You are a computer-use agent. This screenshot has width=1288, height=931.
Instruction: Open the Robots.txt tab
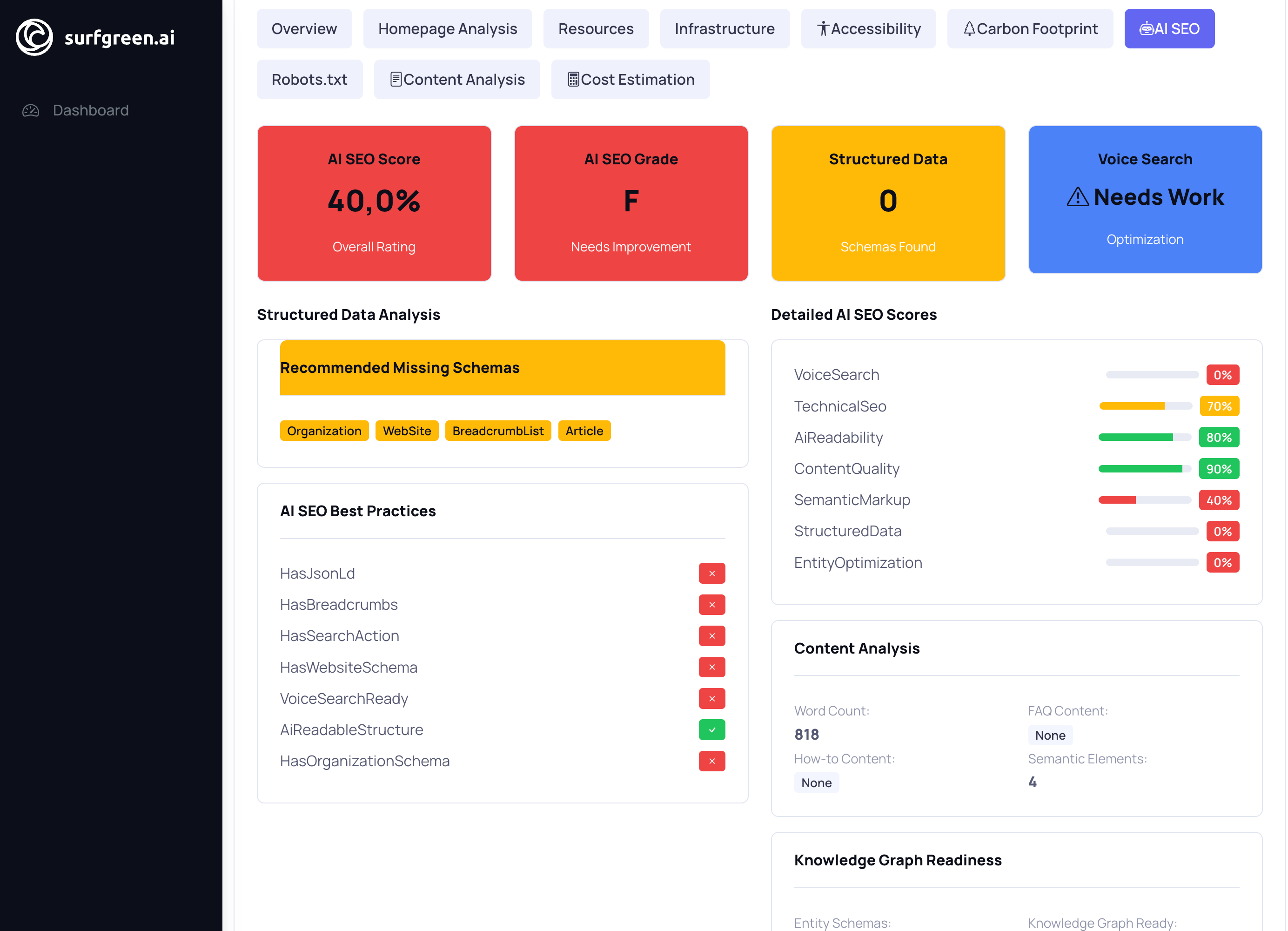pyautogui.click(x=309, y=80)
